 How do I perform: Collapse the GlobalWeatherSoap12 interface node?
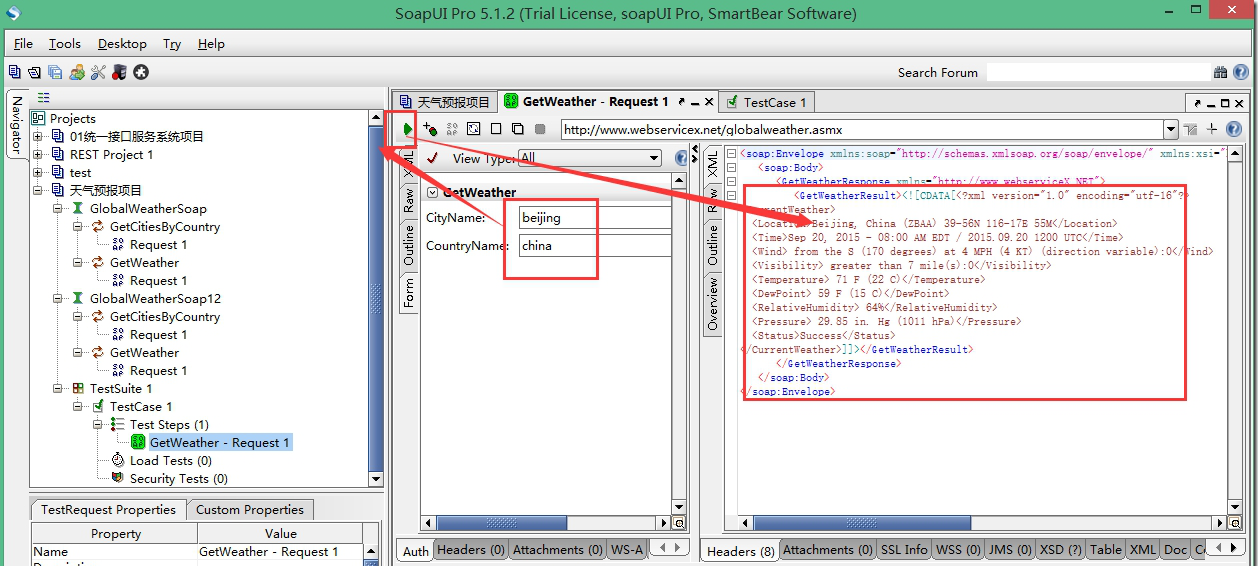click(x=58, y=299)
